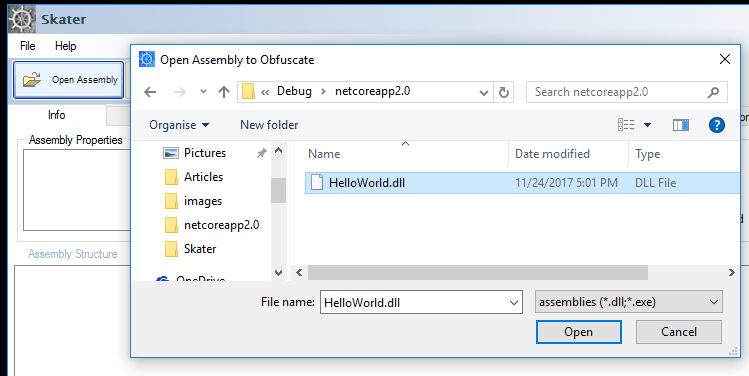Click the navigation pane scrollbar thumb
Viewport: 749px width, 376px height.
tap(278, 190)
